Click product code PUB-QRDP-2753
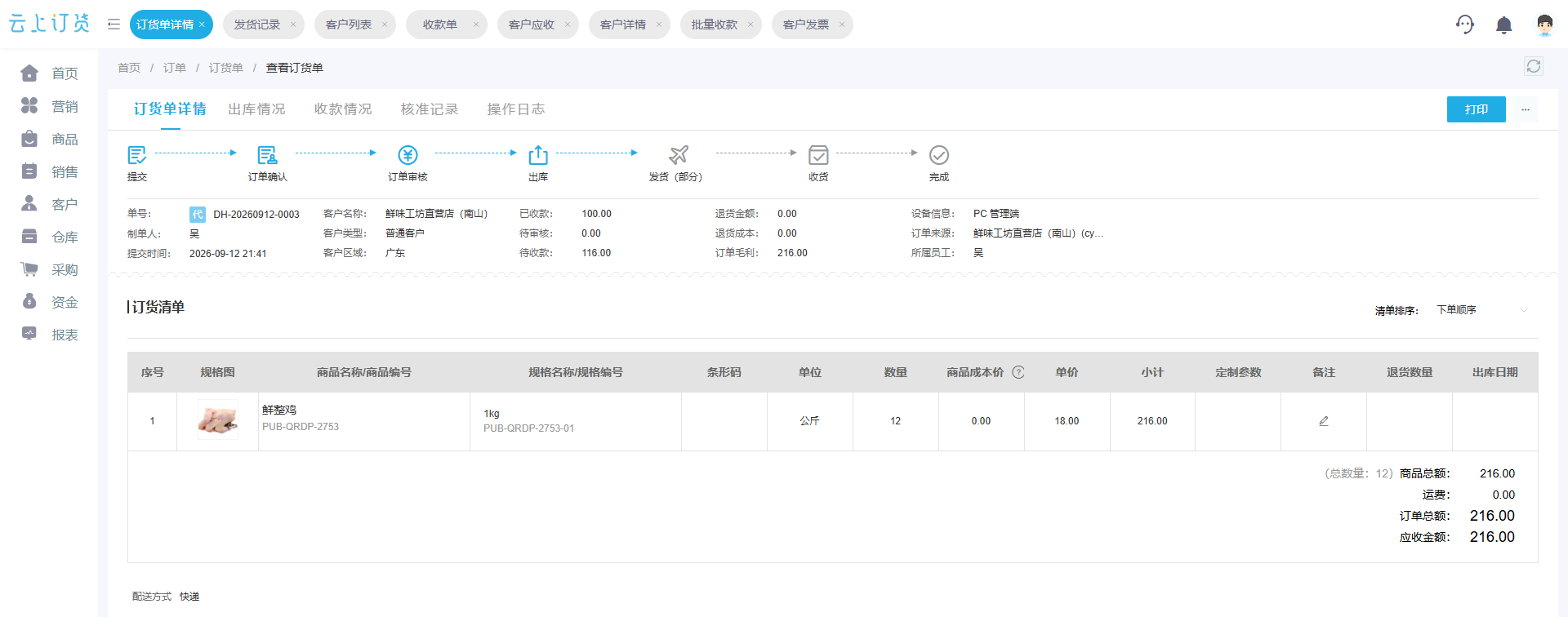 coord(301,427)
